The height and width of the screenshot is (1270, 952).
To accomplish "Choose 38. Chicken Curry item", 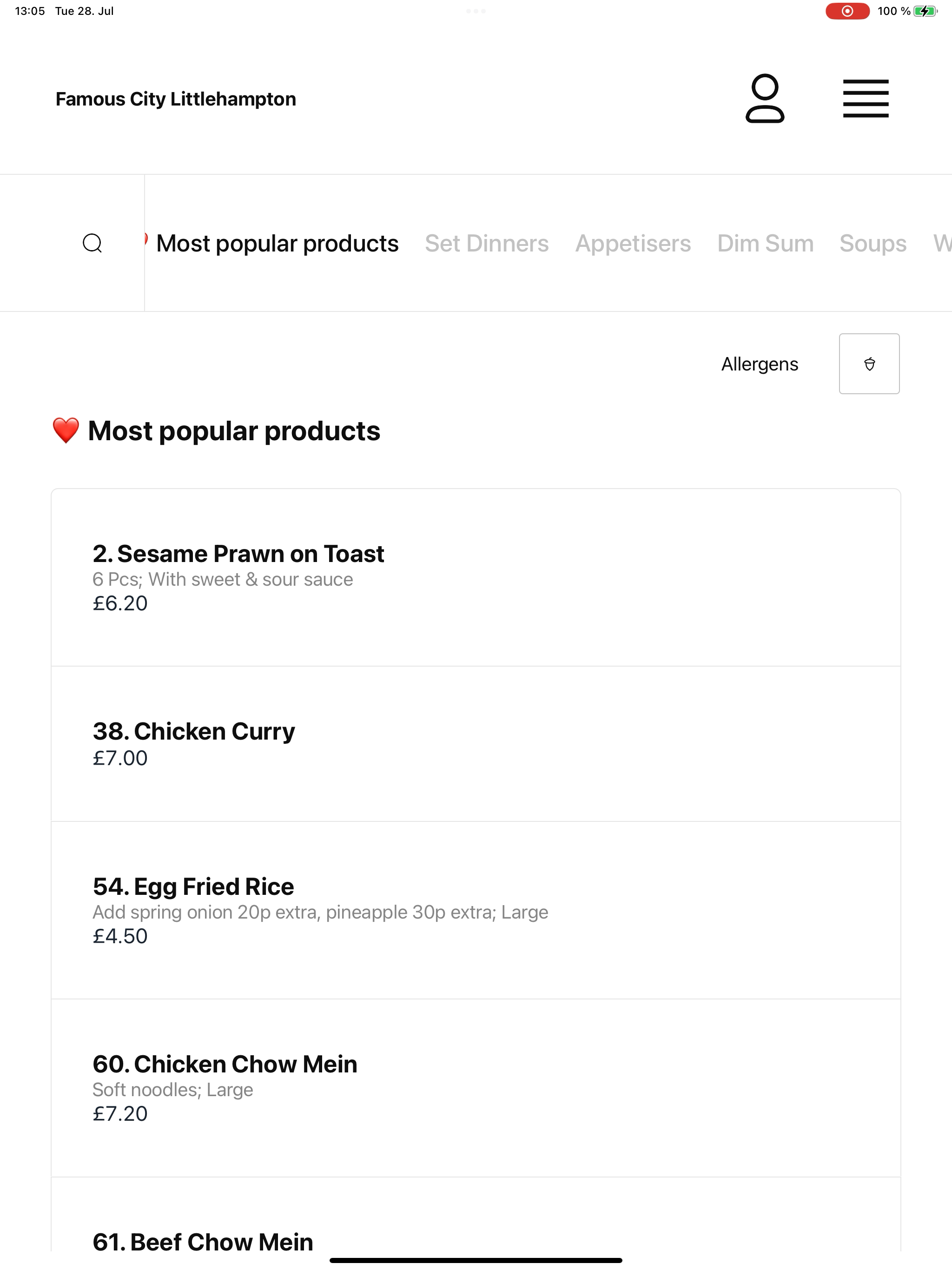I will [x=476, y=743].
